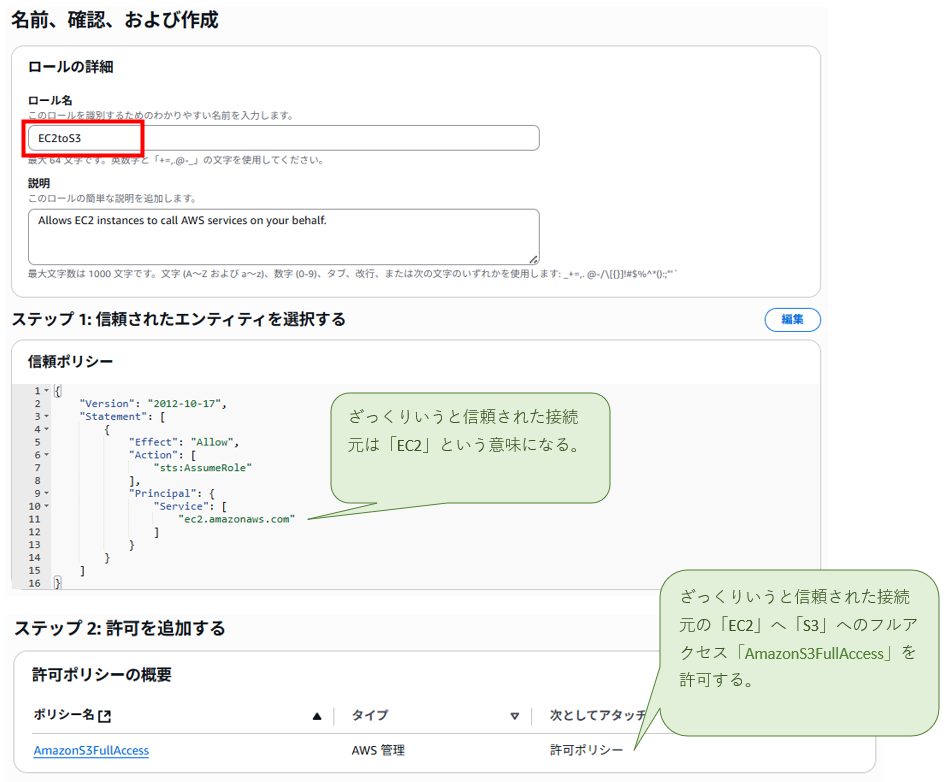Click the ステップ 2: 許可を追加する heading
949x782 pixels.
pos(120,628)
